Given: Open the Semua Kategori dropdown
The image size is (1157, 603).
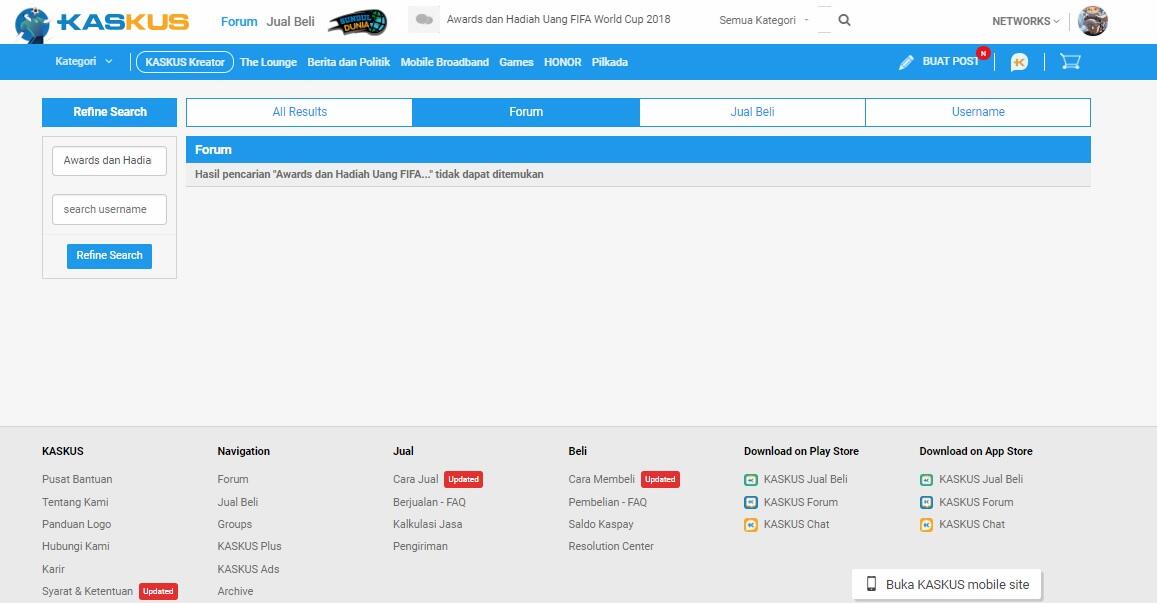Looking at the screenshot, I should click(x=764, y=21).
